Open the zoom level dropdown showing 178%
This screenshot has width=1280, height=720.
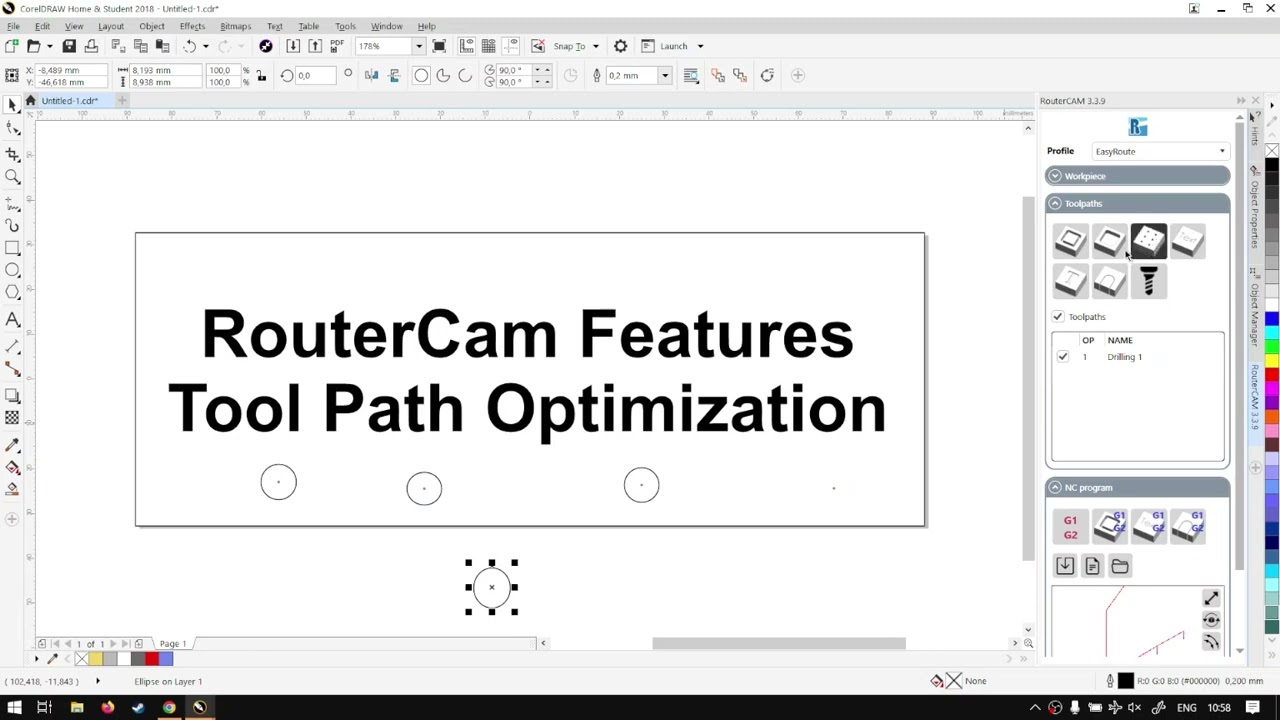418,46
